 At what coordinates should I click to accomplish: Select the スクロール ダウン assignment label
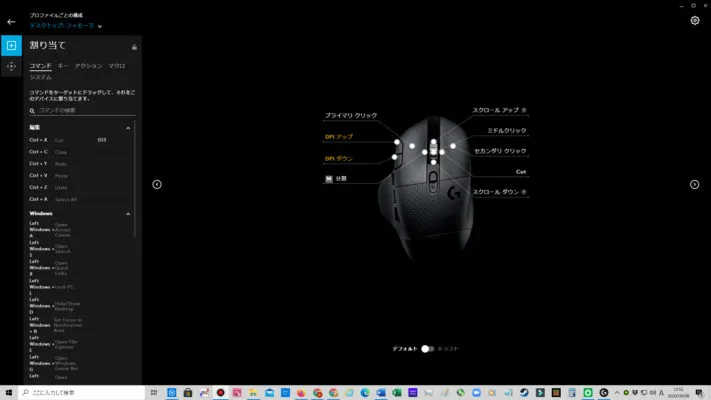tap(495, 192)
